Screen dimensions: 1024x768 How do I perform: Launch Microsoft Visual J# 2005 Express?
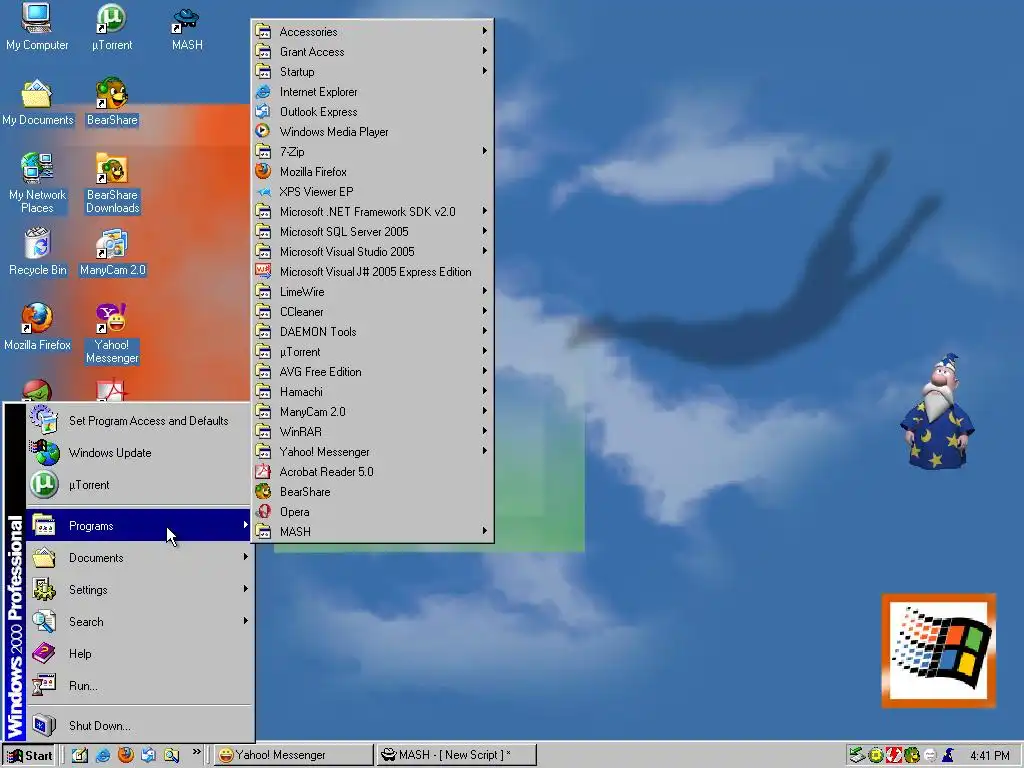click(372, 272)
